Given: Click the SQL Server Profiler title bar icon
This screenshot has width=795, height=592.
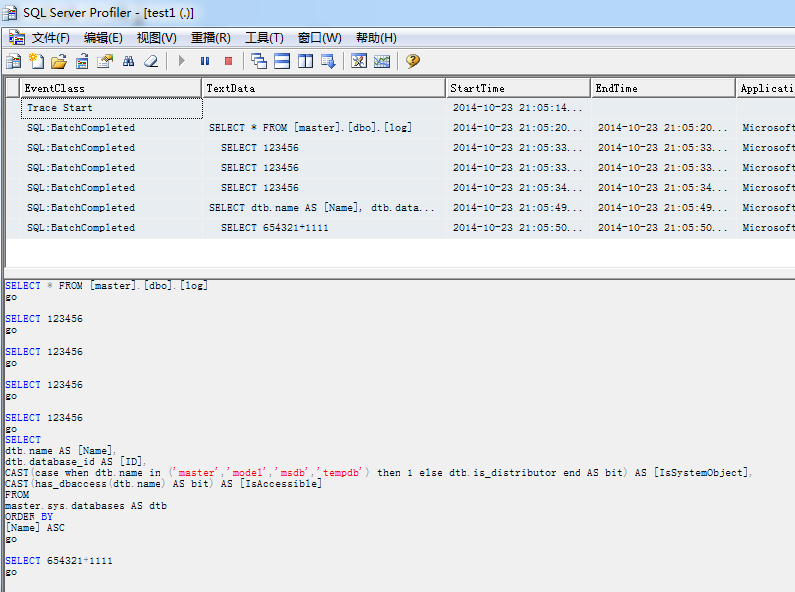Looking at the screenshot, I should point(9,13).
